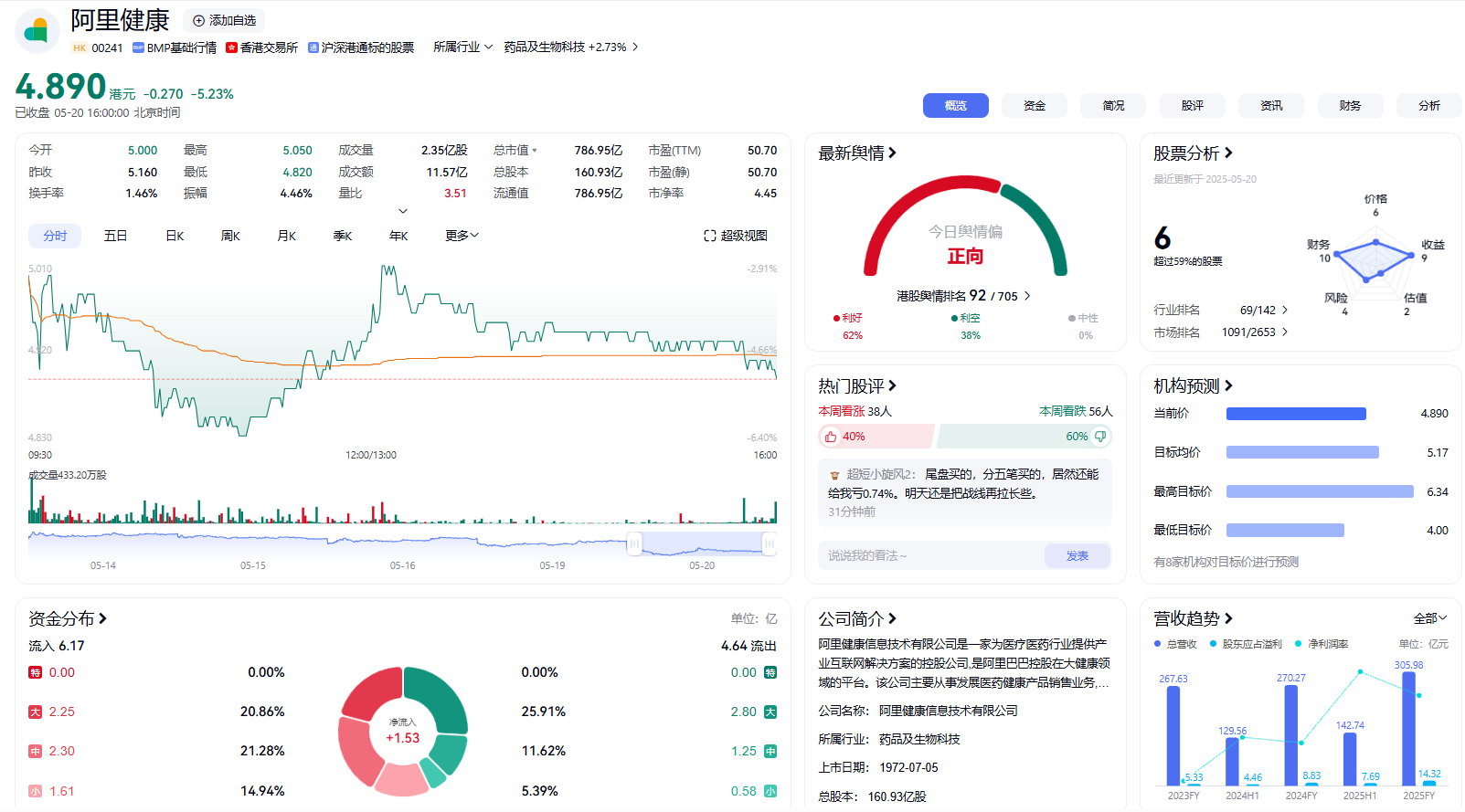1465x812 pixels.
Task: Vote bullish with thumbs-up icon
Action: click(831, 437)
